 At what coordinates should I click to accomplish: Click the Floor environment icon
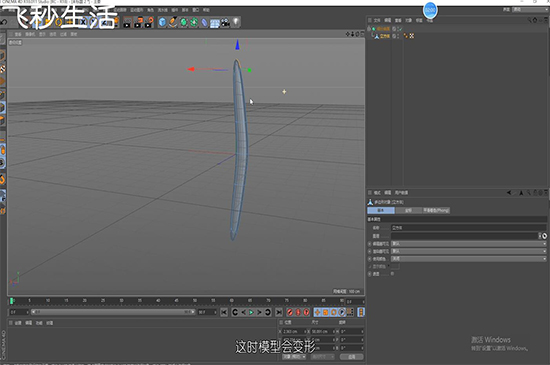pos(215,23)
